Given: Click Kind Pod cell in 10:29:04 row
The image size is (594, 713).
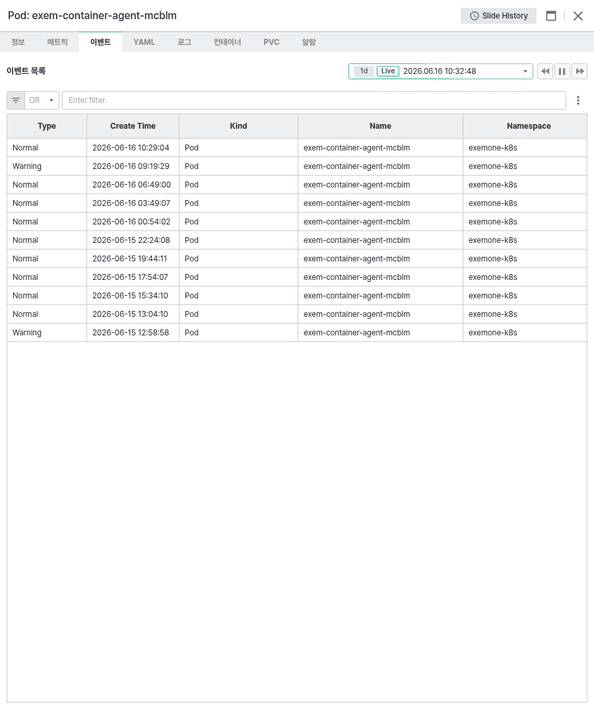Looking at the screenshot, I should (238, 148).
